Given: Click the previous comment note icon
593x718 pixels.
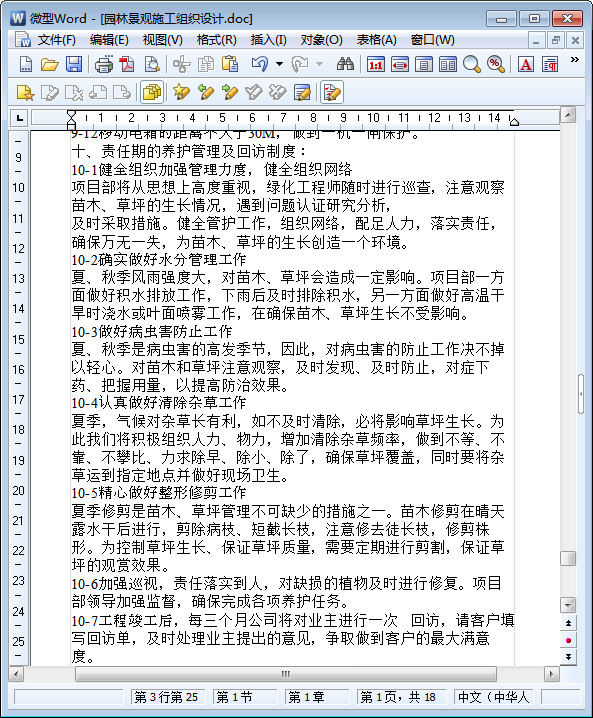Looking at the screenshot, I should click(98, 93).
